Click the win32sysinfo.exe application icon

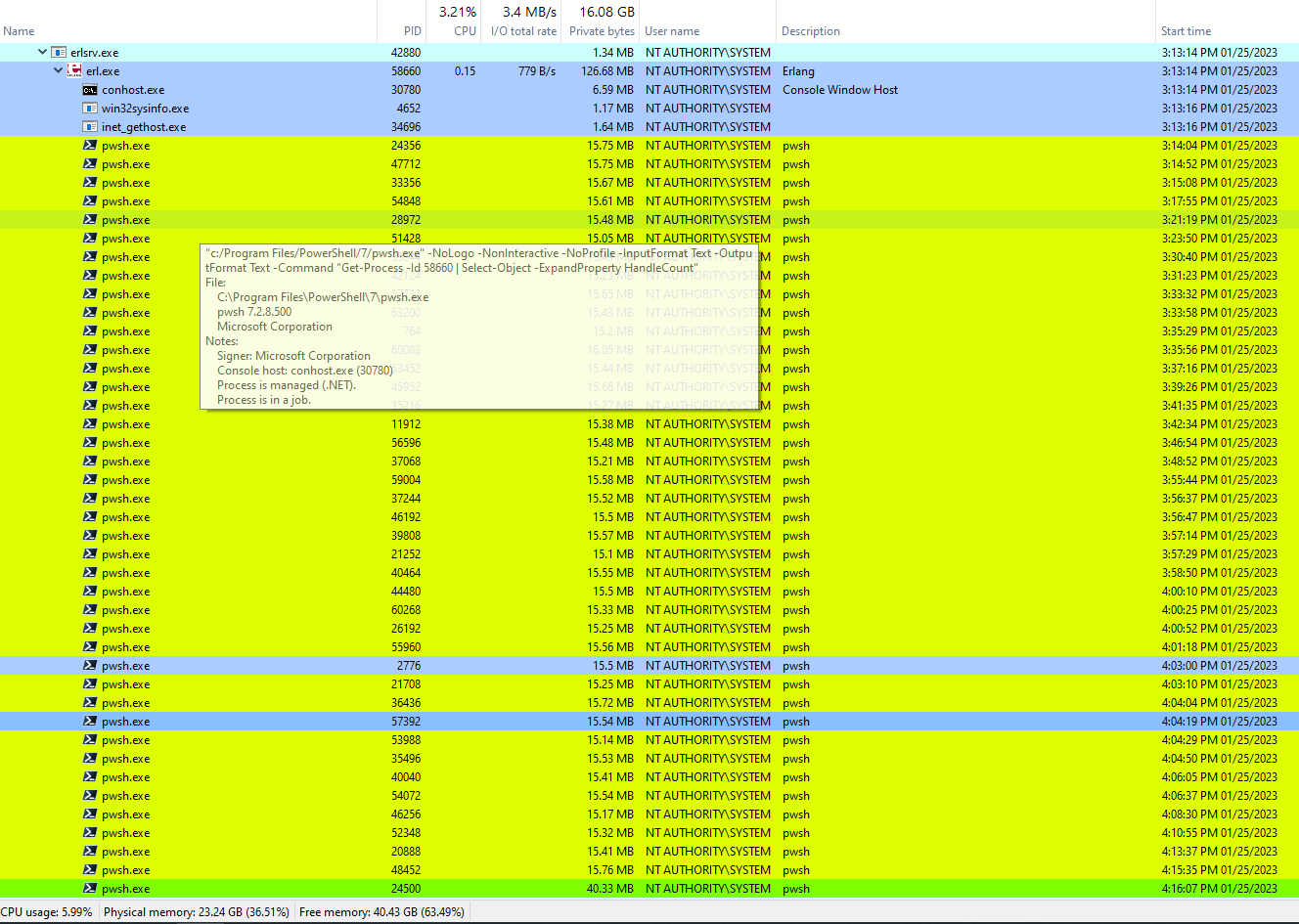88,108
